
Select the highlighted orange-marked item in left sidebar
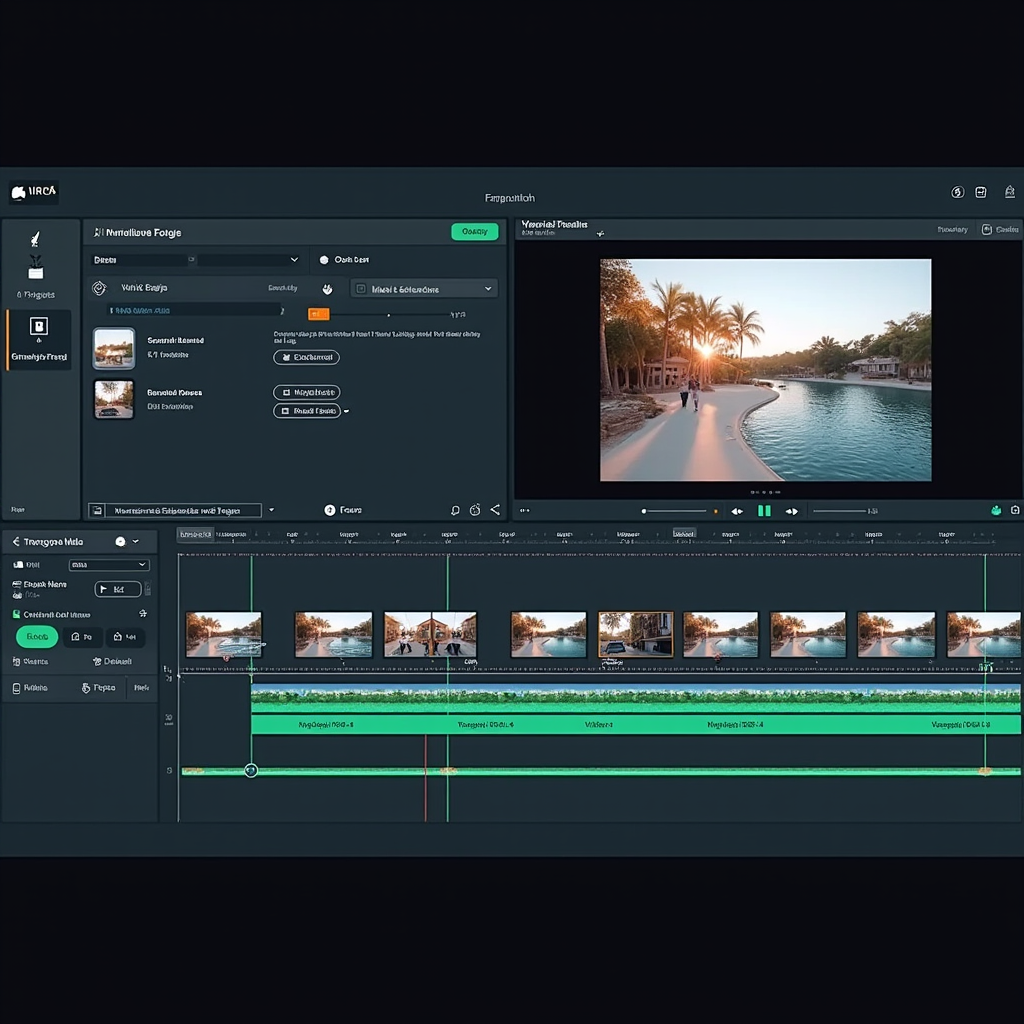click(39, 340)
